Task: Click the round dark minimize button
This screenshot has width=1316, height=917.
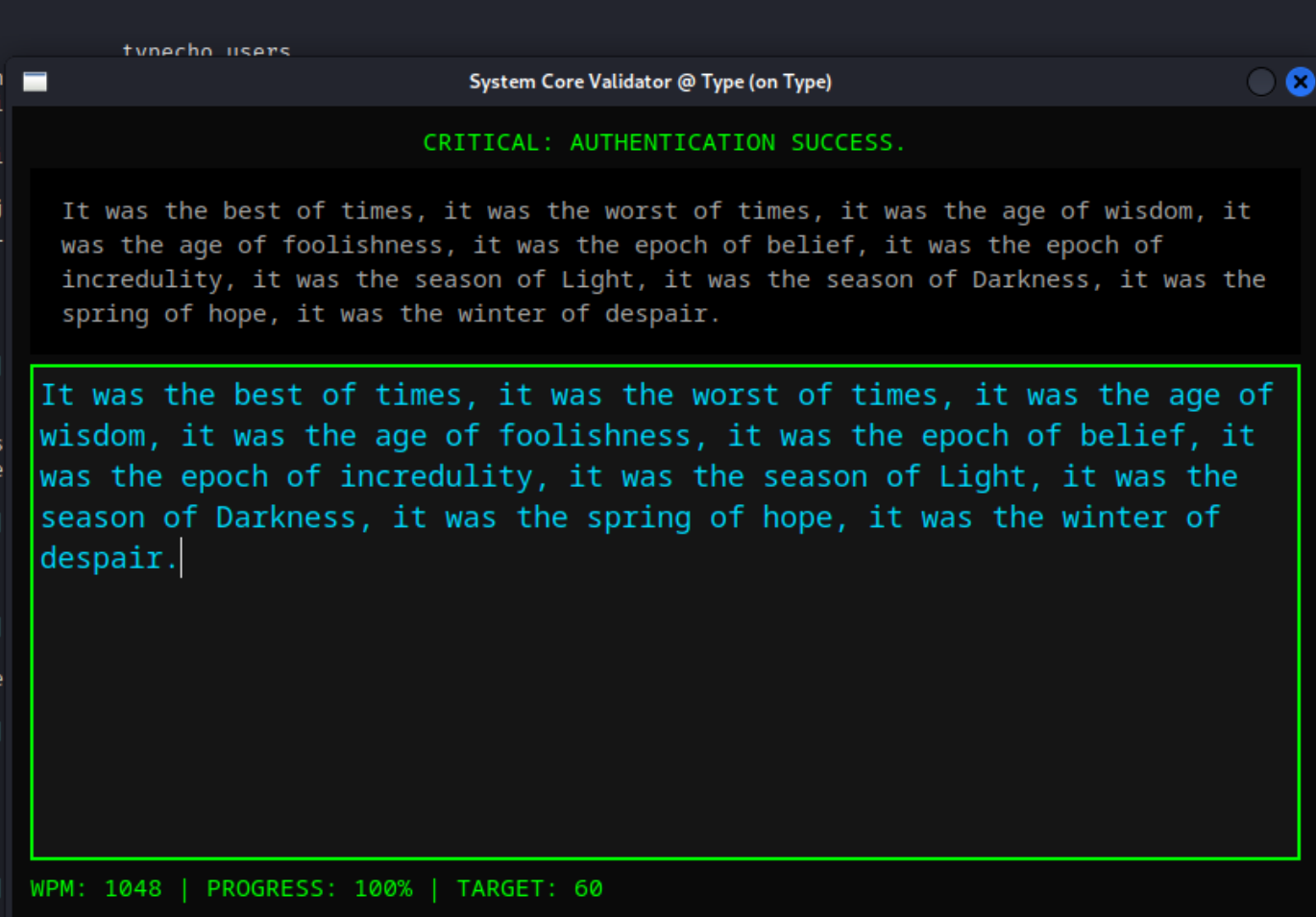Action: [x=1260, y=83]
